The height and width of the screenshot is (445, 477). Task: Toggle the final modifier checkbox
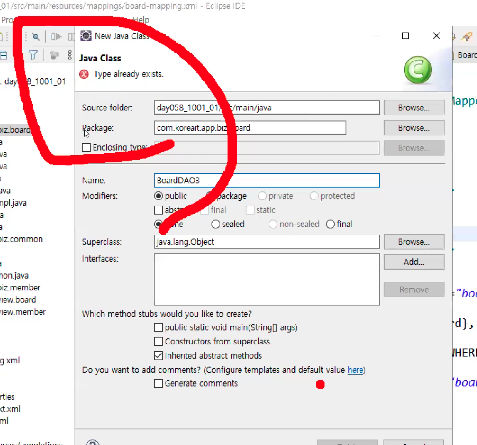[205, 210]
